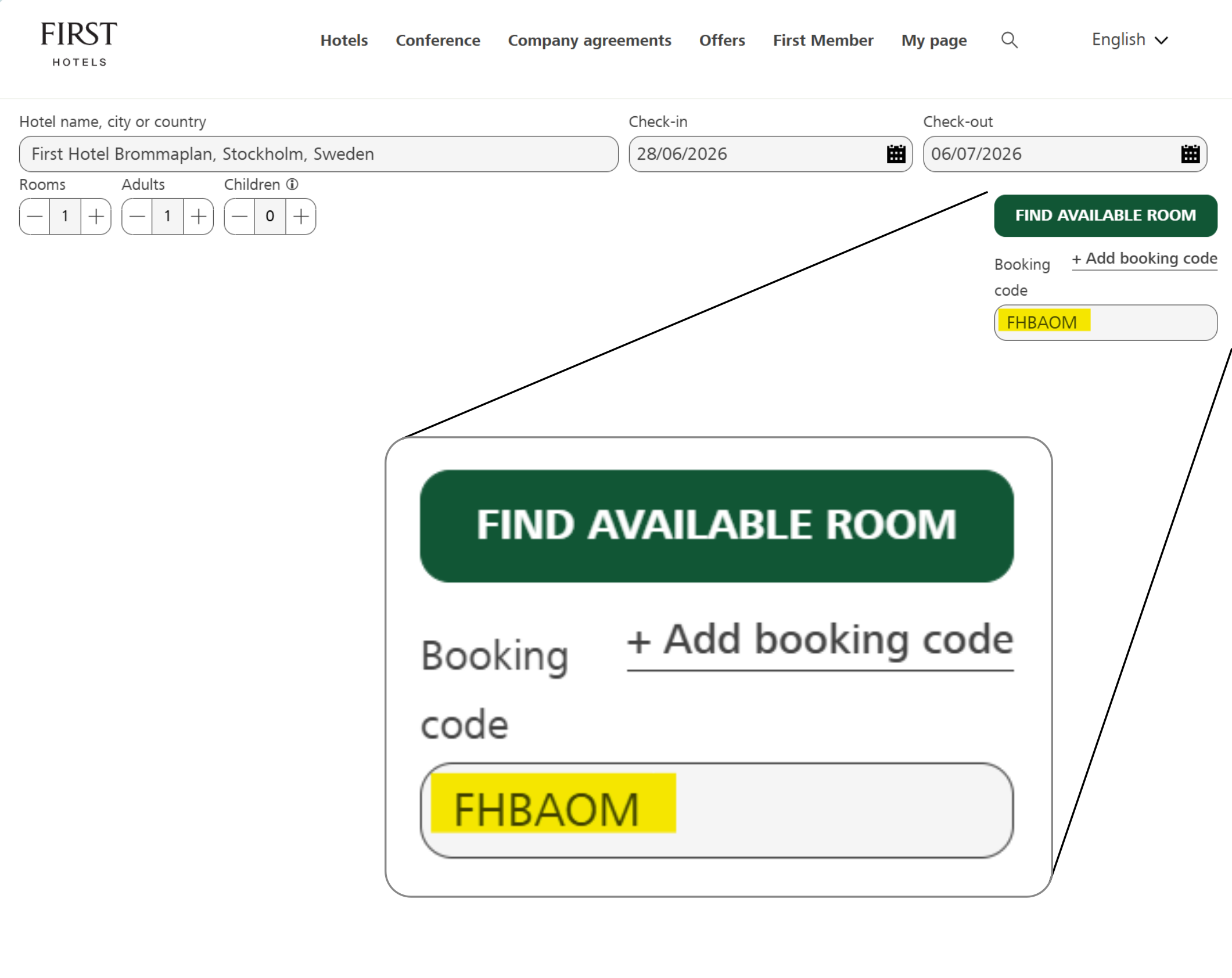The width and height of the screenshot is (1232, 978).
Task: Go to First Member section
Action: 822,40
